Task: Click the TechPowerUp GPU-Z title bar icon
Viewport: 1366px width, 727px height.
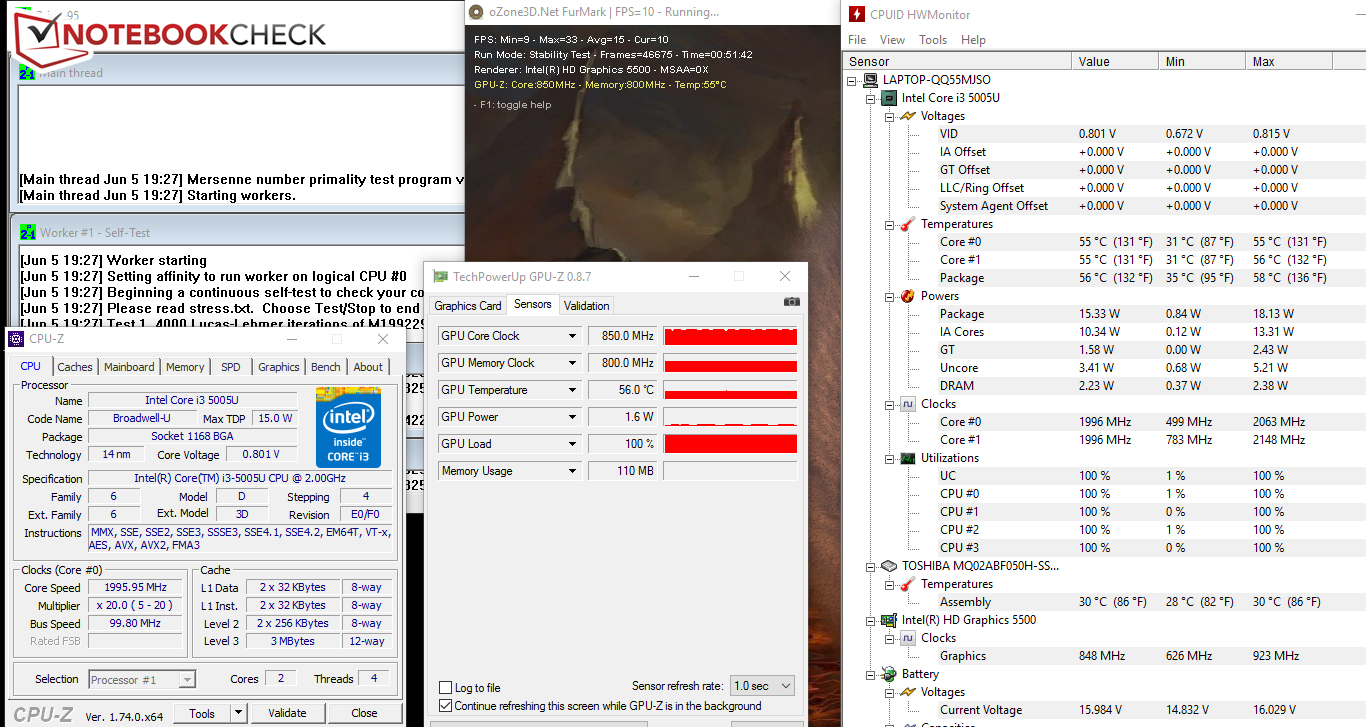Action: 439,276
